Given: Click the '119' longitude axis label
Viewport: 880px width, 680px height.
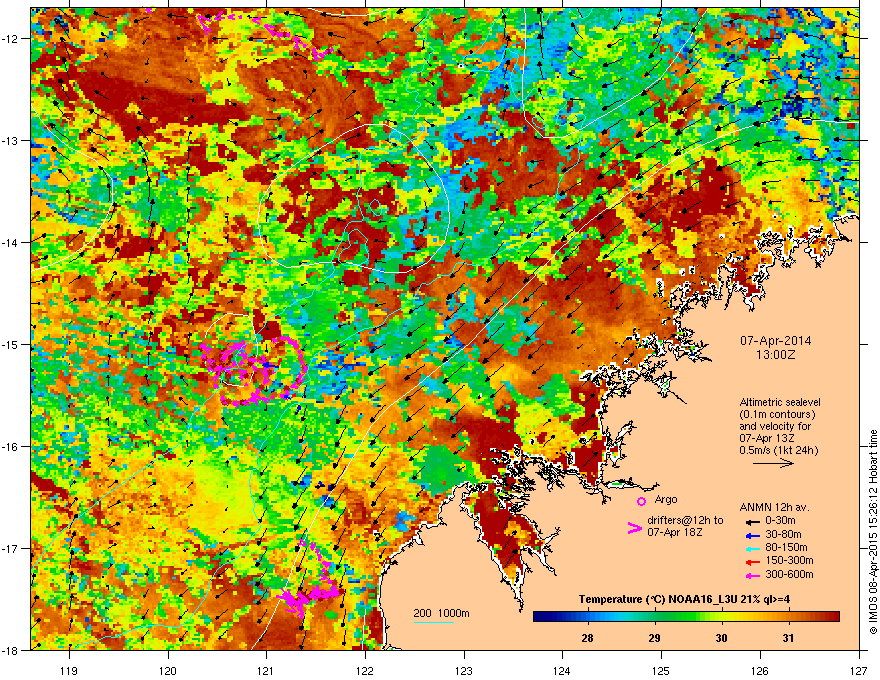Looking at the screenshot, I should click(69, 670).
